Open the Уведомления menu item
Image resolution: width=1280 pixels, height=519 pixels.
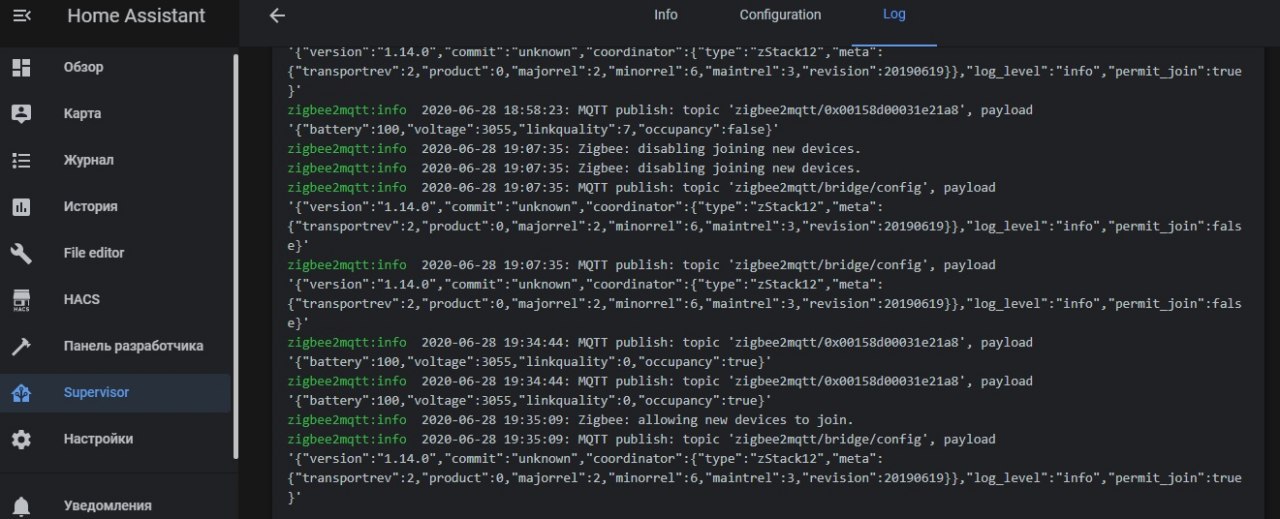pyautogui.click(x=115, y=505)
